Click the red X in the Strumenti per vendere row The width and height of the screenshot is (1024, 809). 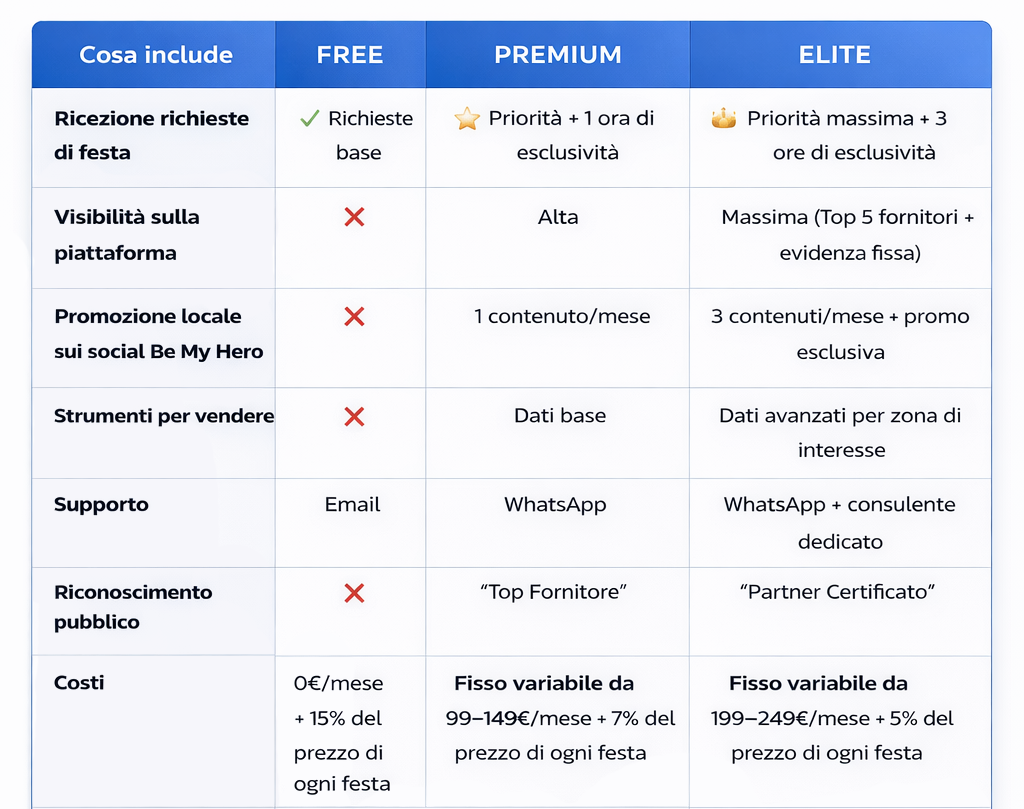point(354,416)
